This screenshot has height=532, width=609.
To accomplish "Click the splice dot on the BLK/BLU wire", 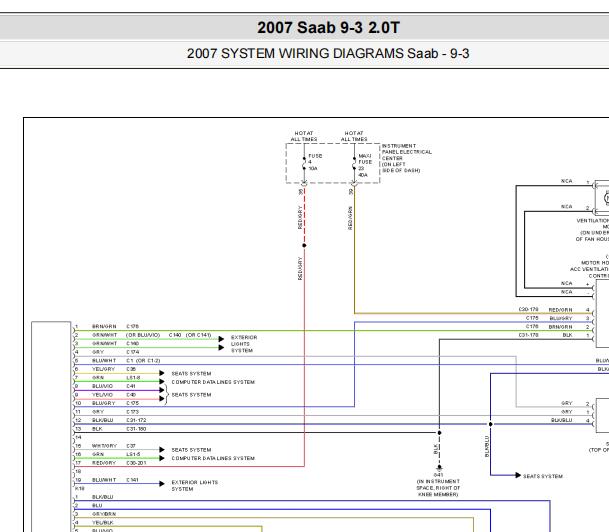I will (x=491, y=424).
